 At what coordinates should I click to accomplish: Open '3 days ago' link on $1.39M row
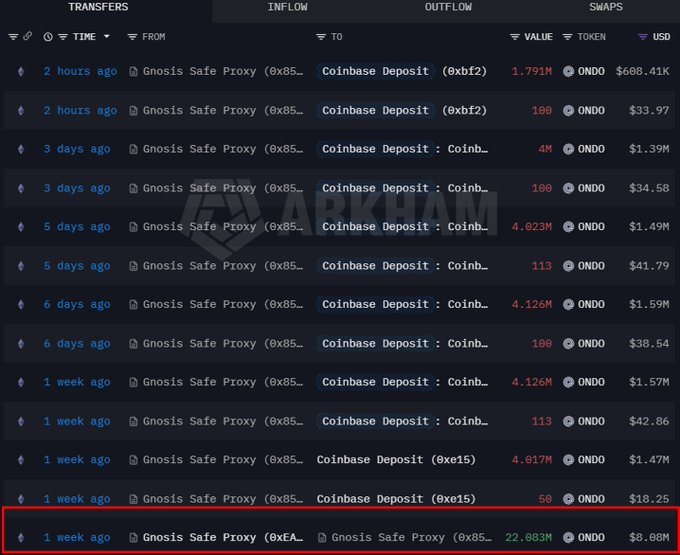tap(77, 149)
